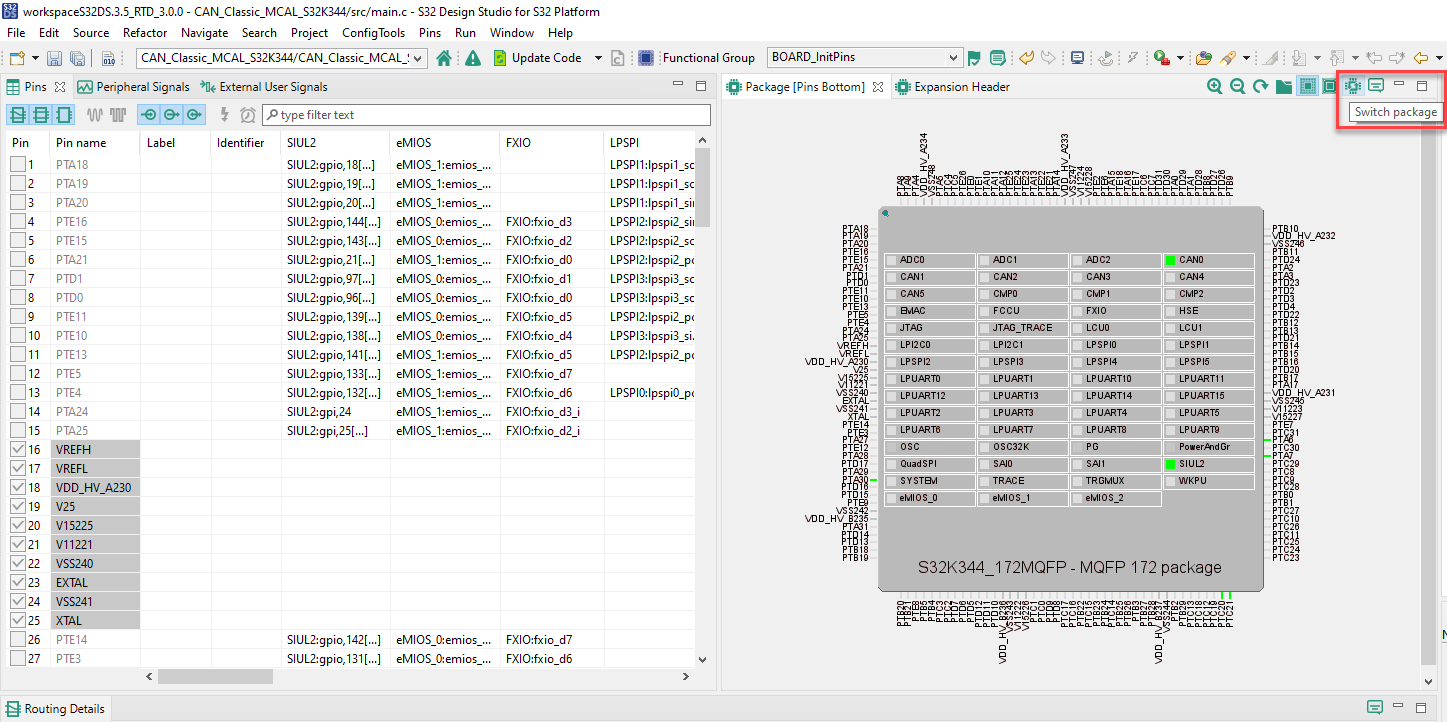Viewport: 1447px width, 722px height.
Task: Click the Update Code icon in toolbar
Action: pyautogui.click(x=500, y=57)
